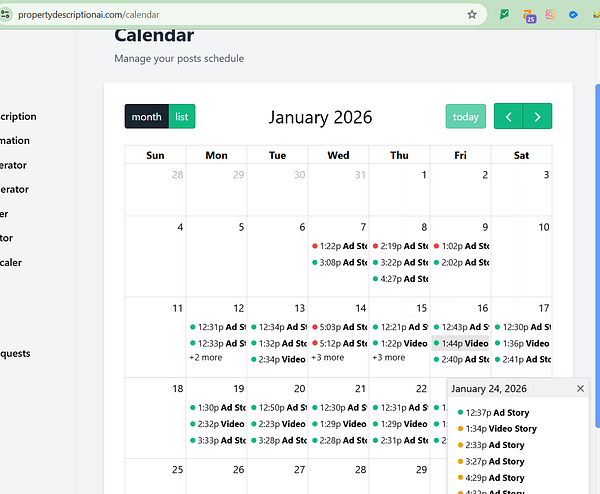Open the blue checkmark extension icon

click(x=573, y=15)
